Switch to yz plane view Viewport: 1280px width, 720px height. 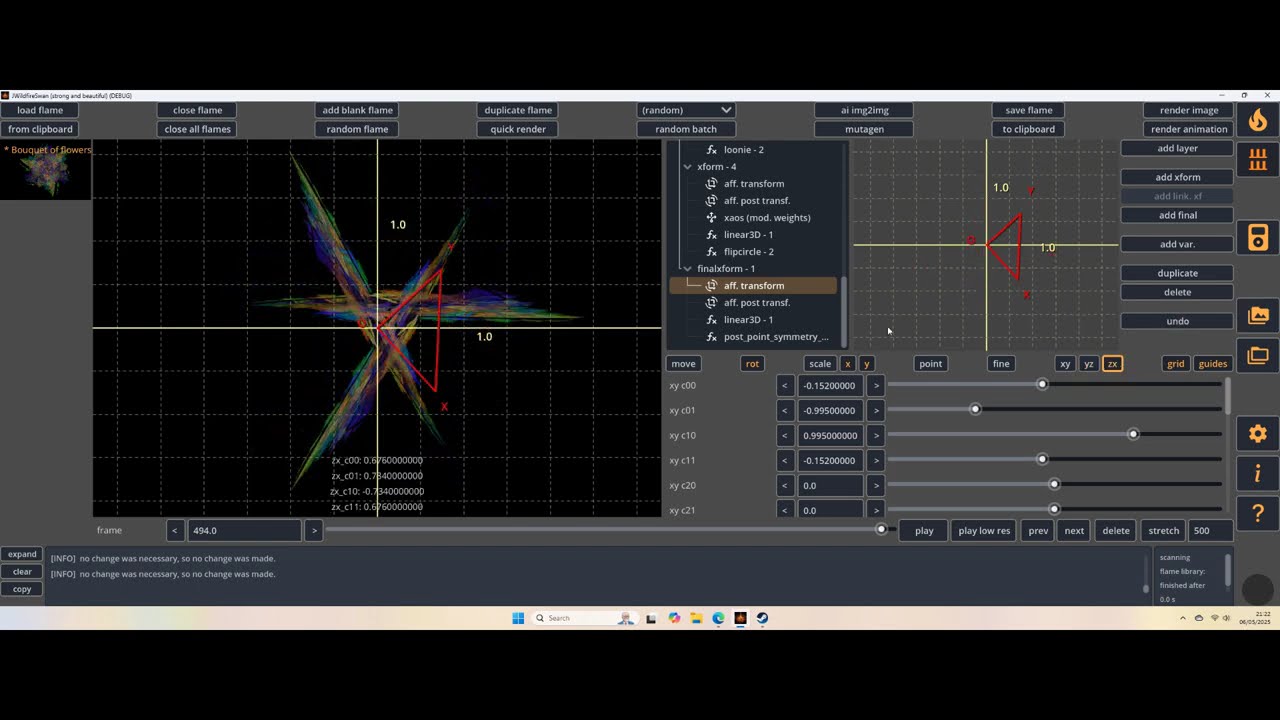1089,364
